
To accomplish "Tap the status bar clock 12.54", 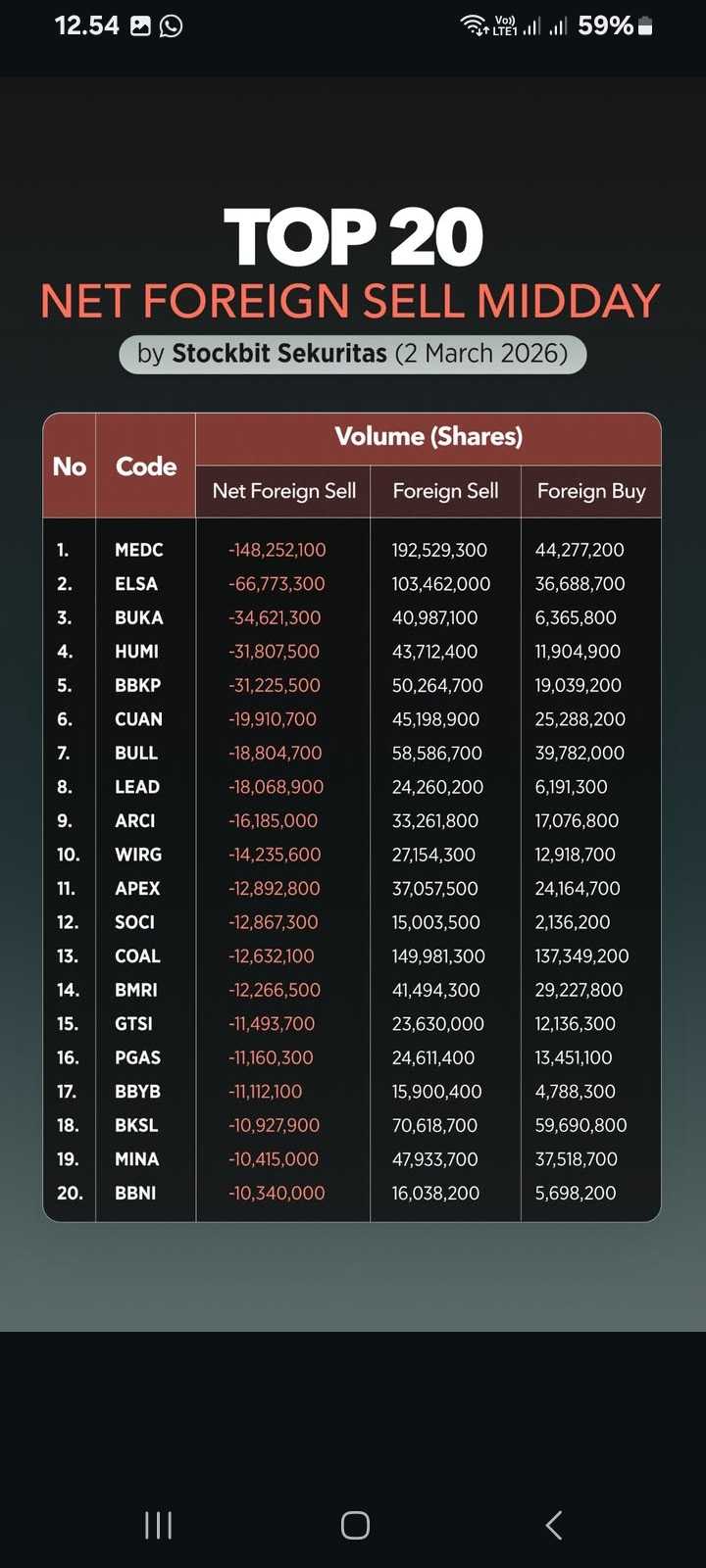I will click(86, 25).
